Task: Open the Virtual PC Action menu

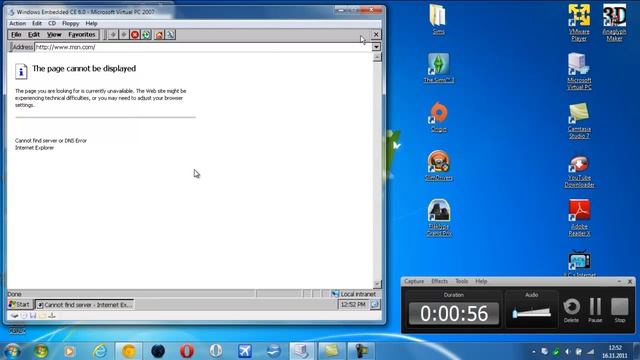Action: [18, 24]
